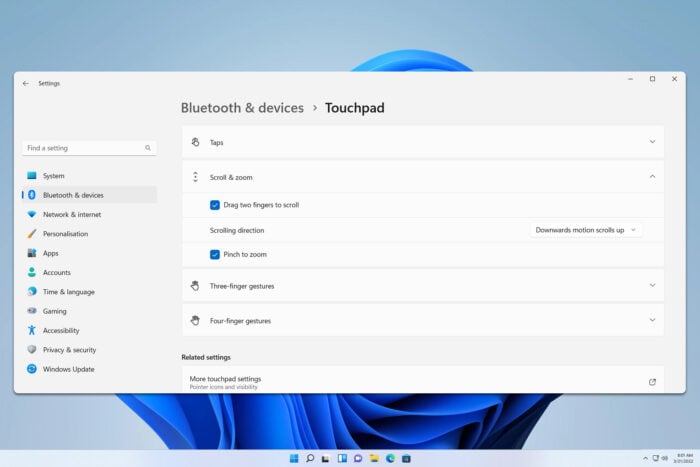
Task: Open Personalisation settings
Action: 65,234
